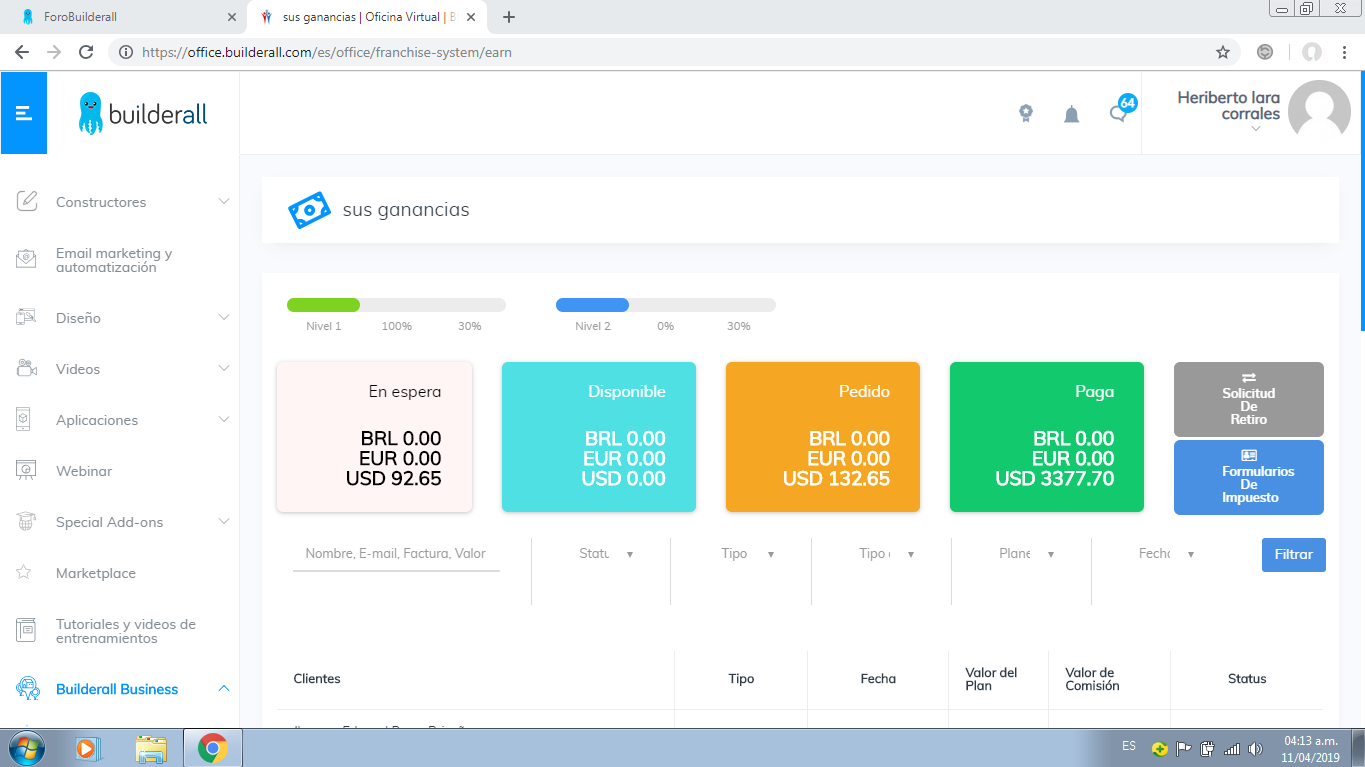
Task: Click the Nombre, E-mail, Factura search field
Action: (x=396, y=554)
